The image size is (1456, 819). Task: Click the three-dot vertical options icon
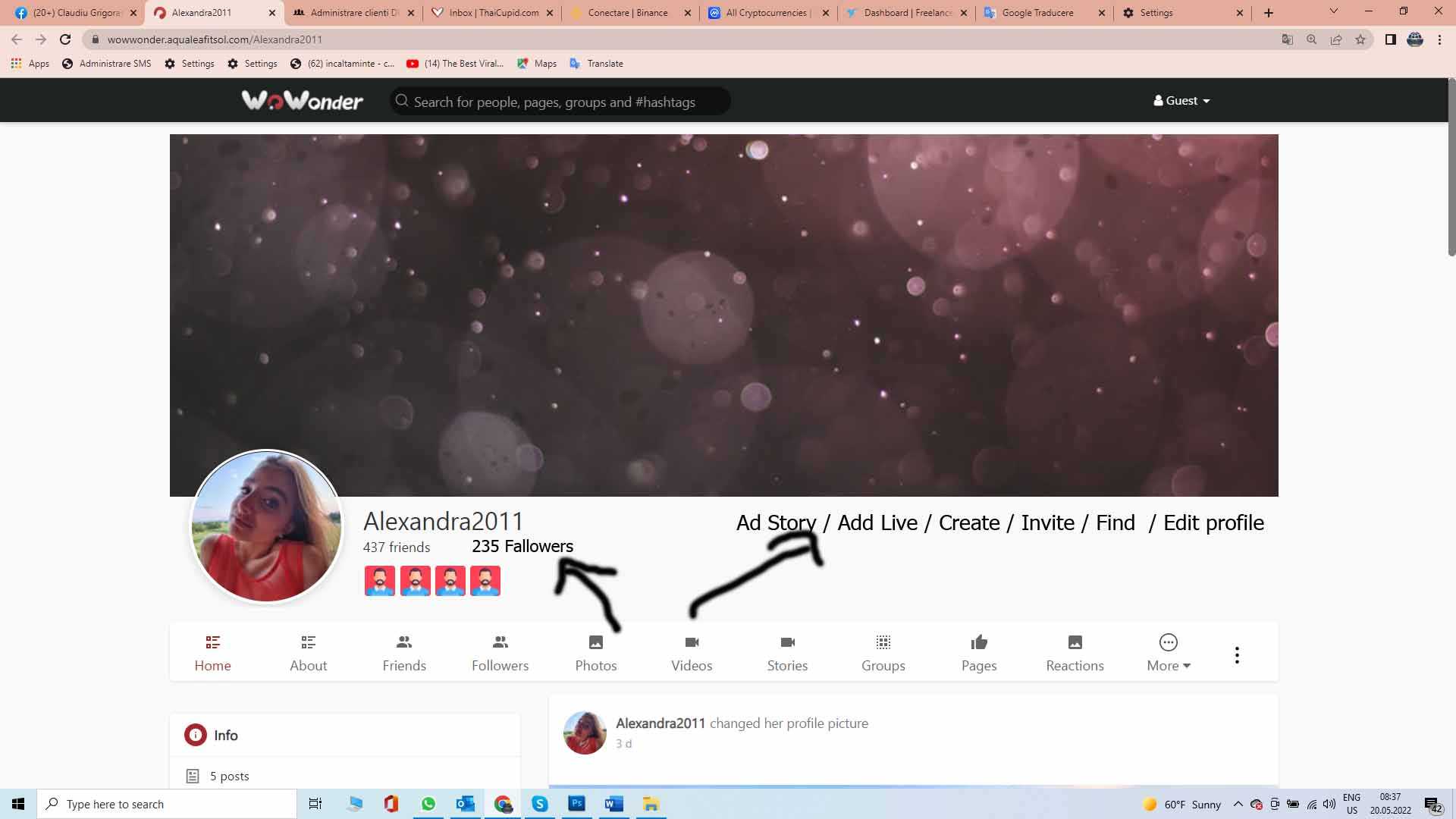click(1237, 655)
